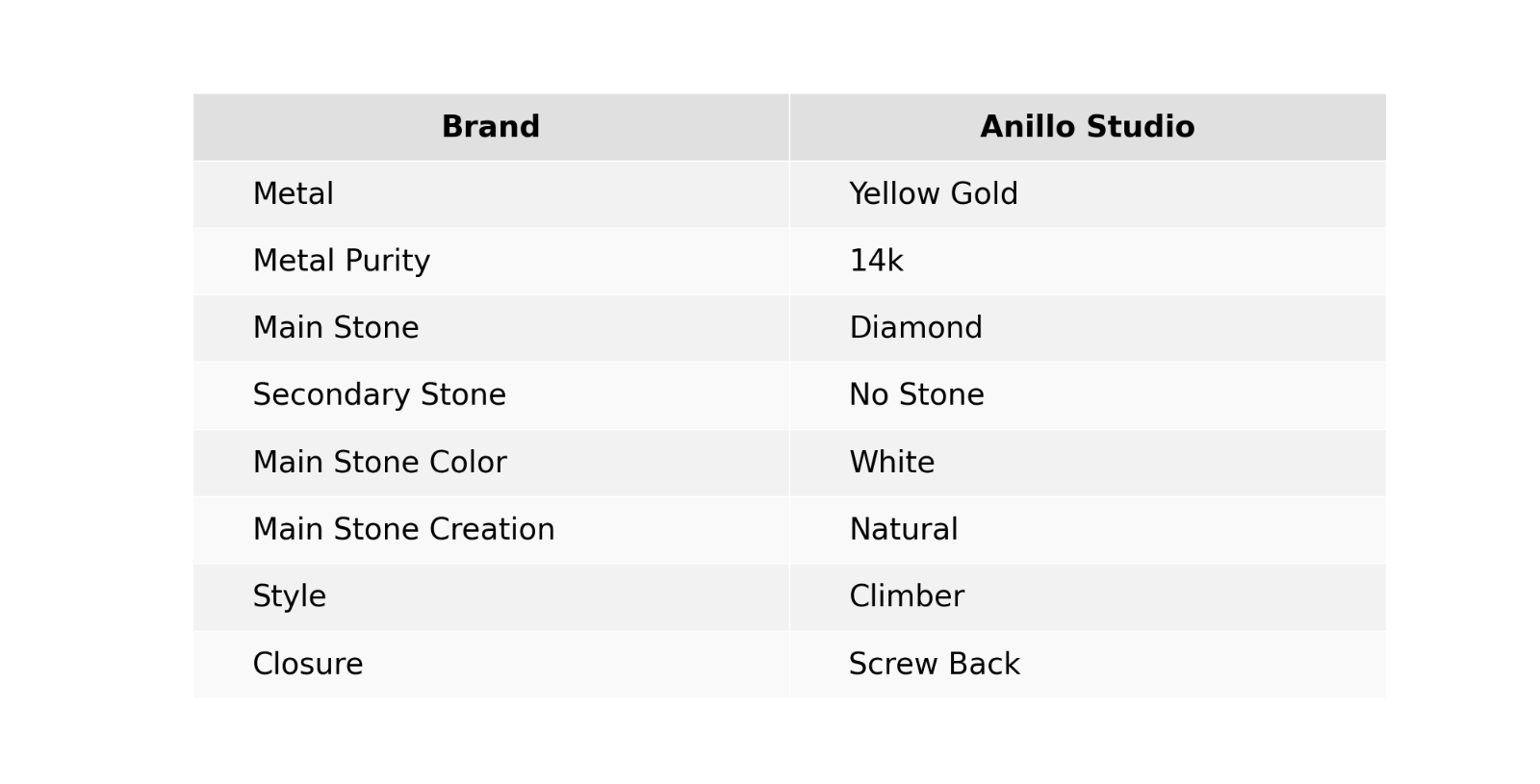
Task: Click the Yellow Gold value
Action: [x=933, y=194]
